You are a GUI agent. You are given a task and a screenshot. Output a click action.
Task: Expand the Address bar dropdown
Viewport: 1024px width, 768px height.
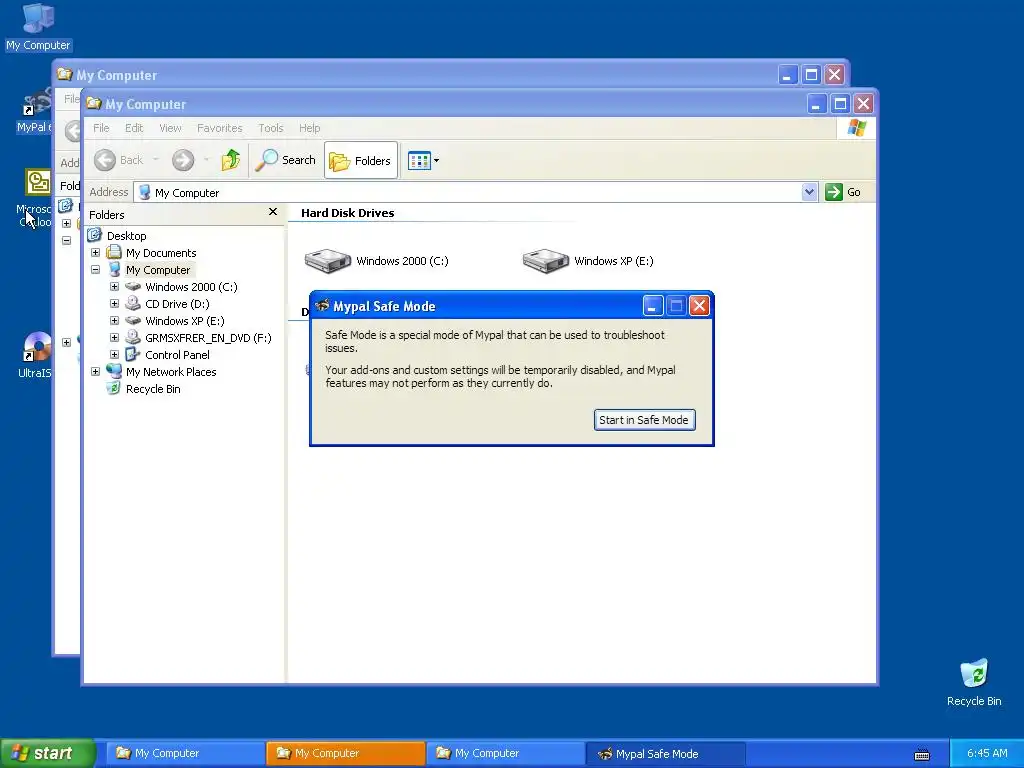click(x=809, y=192)
